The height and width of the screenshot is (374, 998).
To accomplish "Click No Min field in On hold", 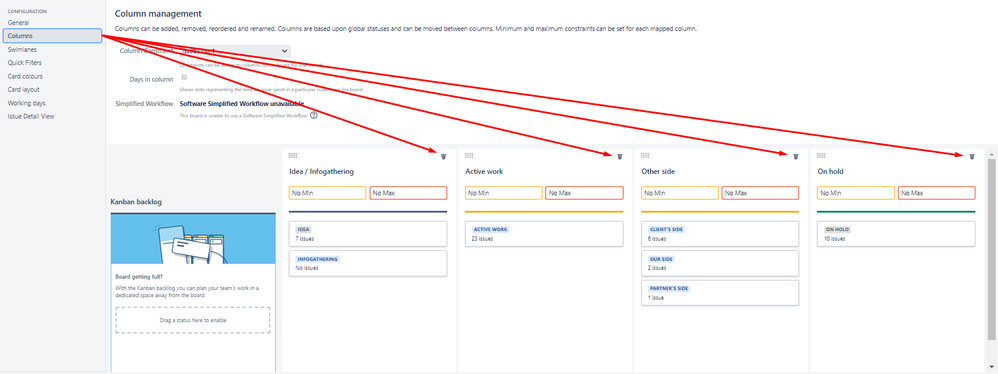I will pyautogui.click(x=856, y=193).
